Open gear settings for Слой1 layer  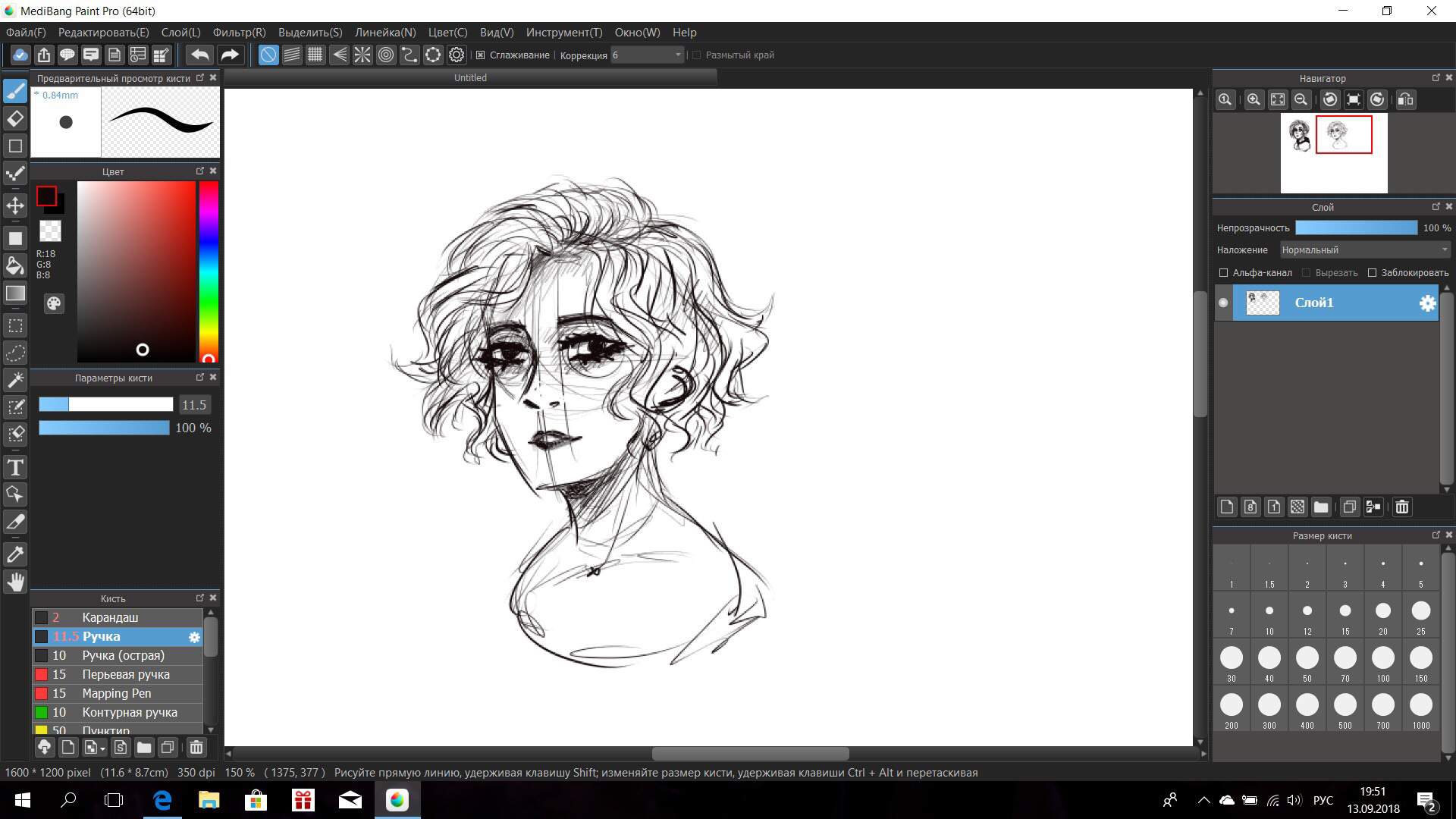tap(1427, 303)
